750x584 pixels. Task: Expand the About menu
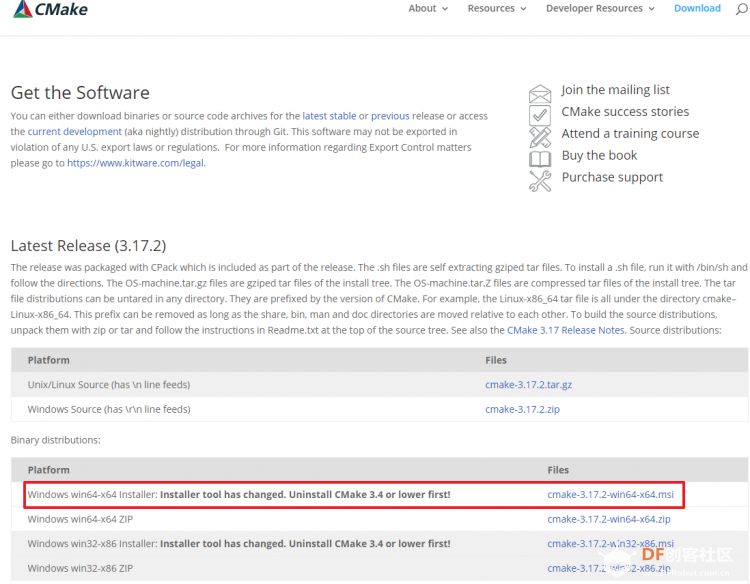point(428,8)
